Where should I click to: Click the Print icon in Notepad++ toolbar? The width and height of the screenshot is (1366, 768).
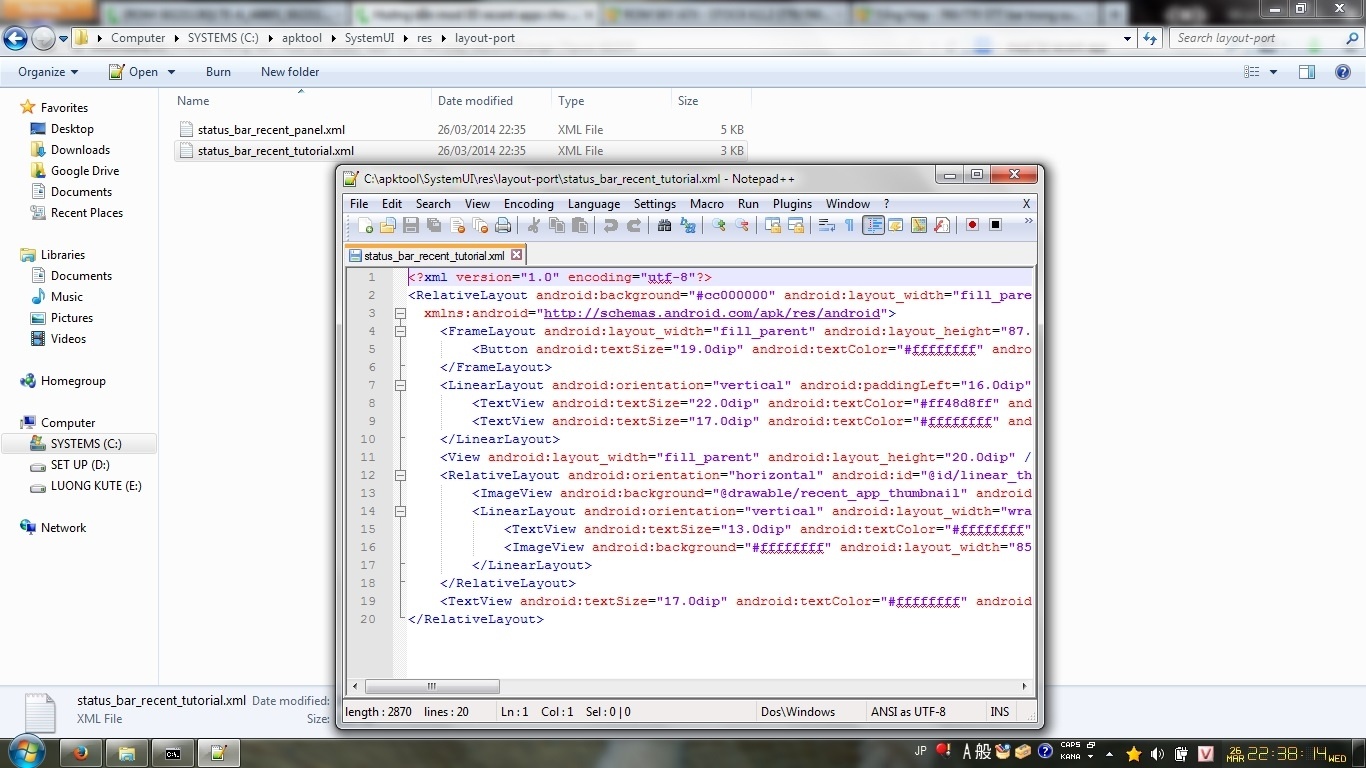(503, 226)
